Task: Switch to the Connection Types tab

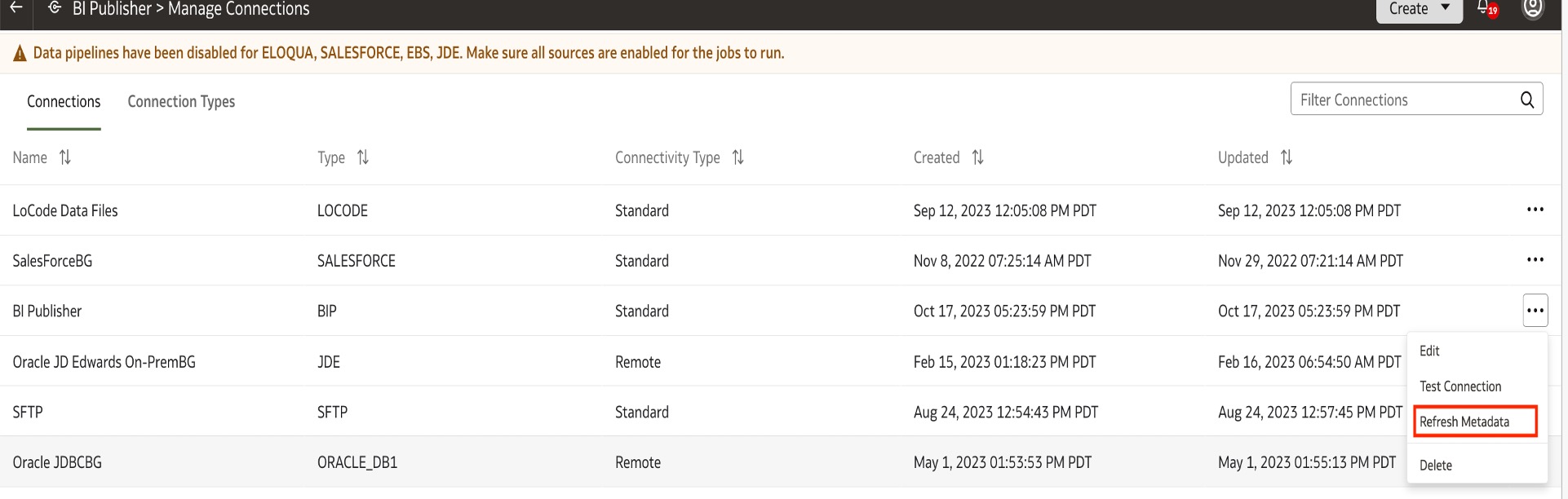Action: [181, 101]
